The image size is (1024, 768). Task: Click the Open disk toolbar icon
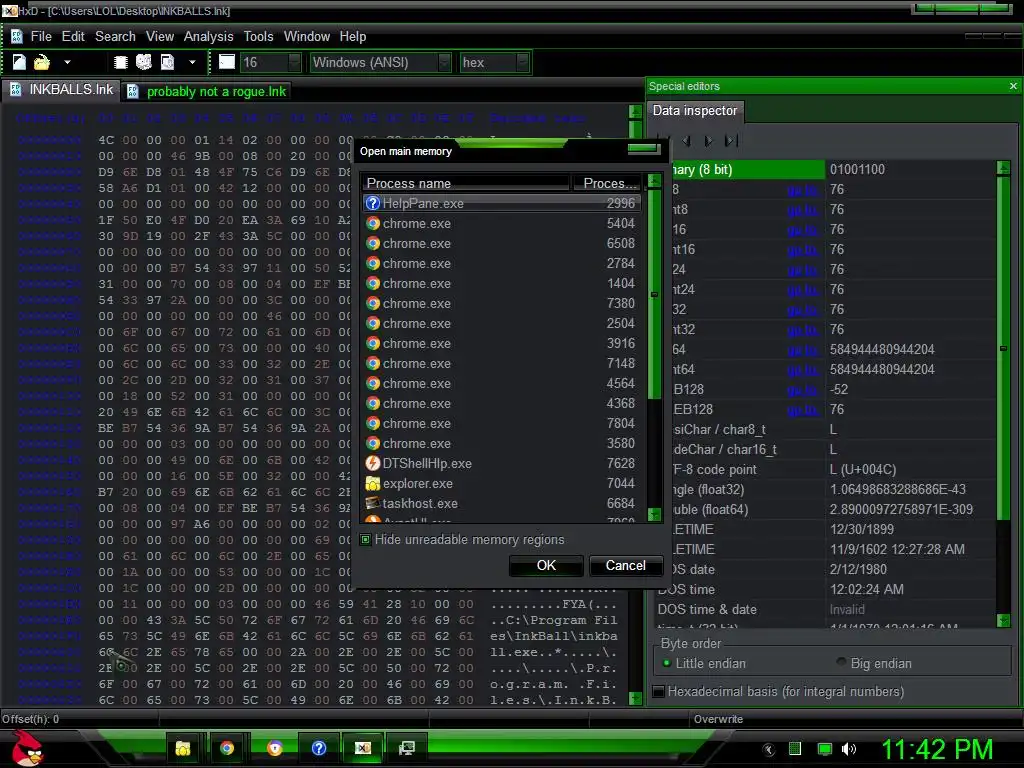pos(144,62)
